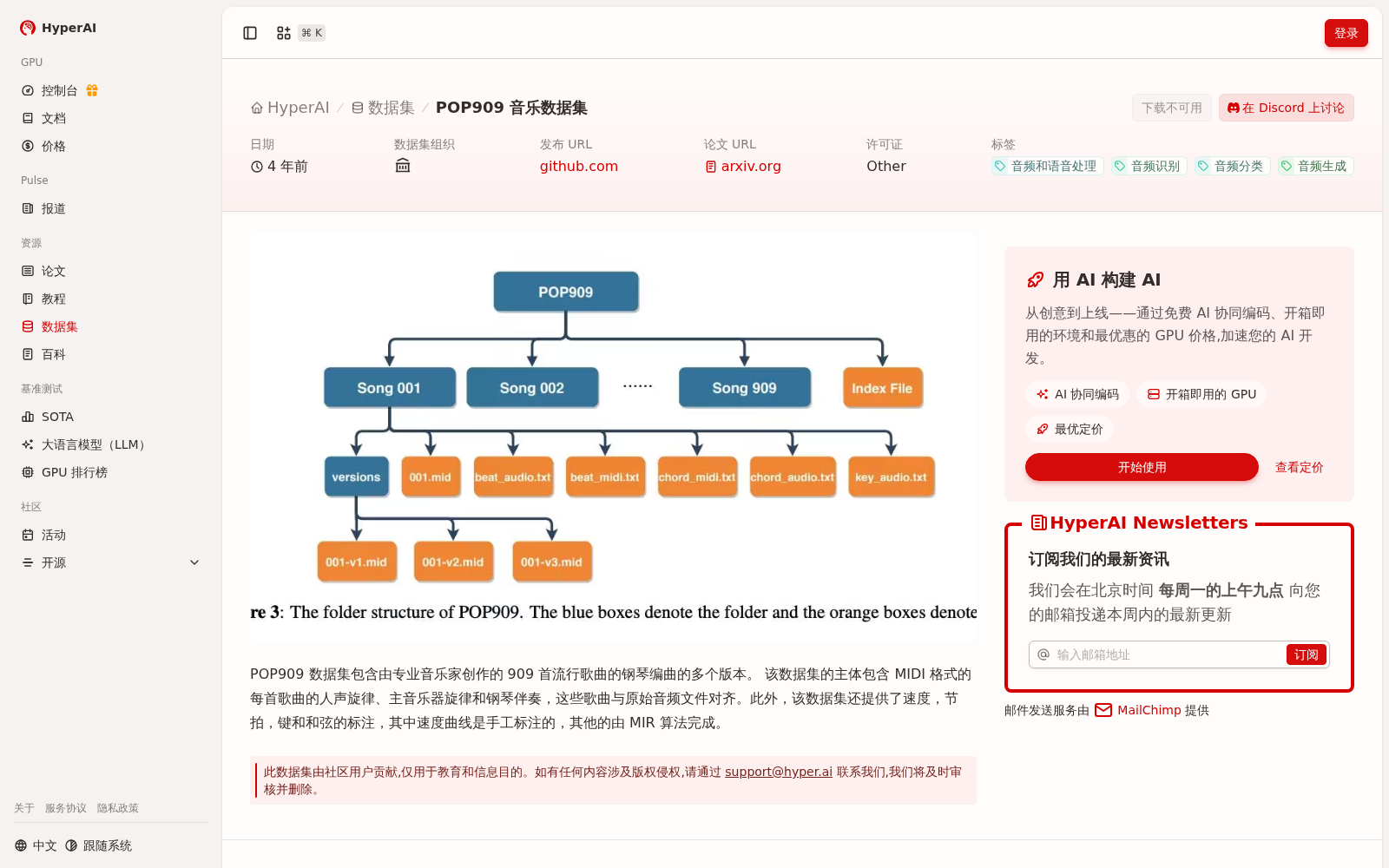Click the gift icon beside 控制台
This screenshot has width=1389, height=868.
92,90
